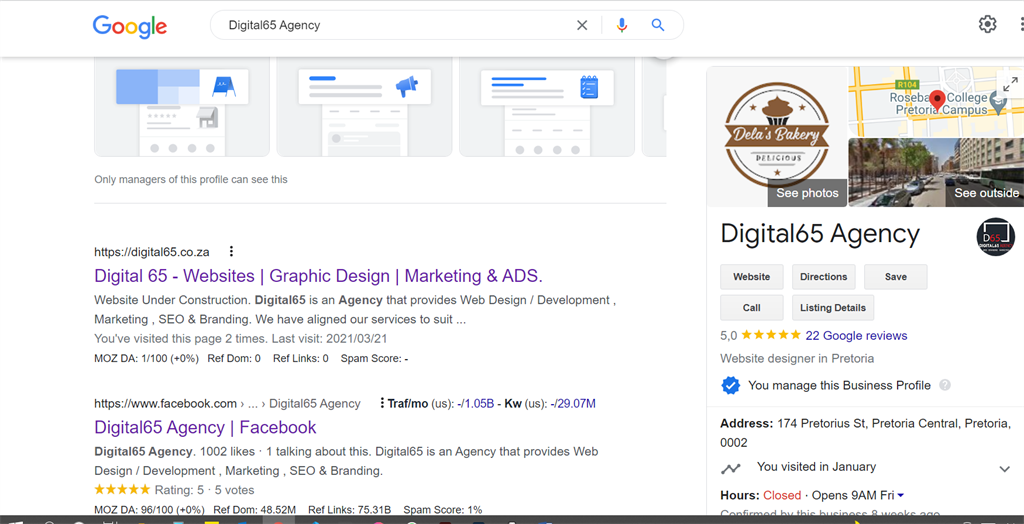Click help icon beside manage profile

944,385
